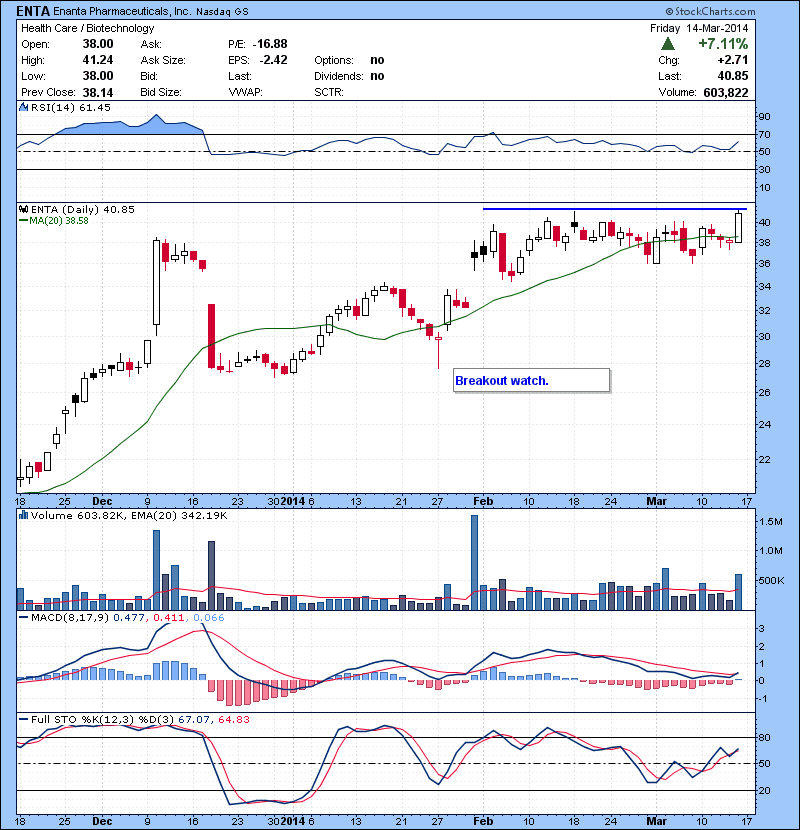Click the P/E value -16.88
The width and height of the screenshot is (800, 830).
point(270,44)
